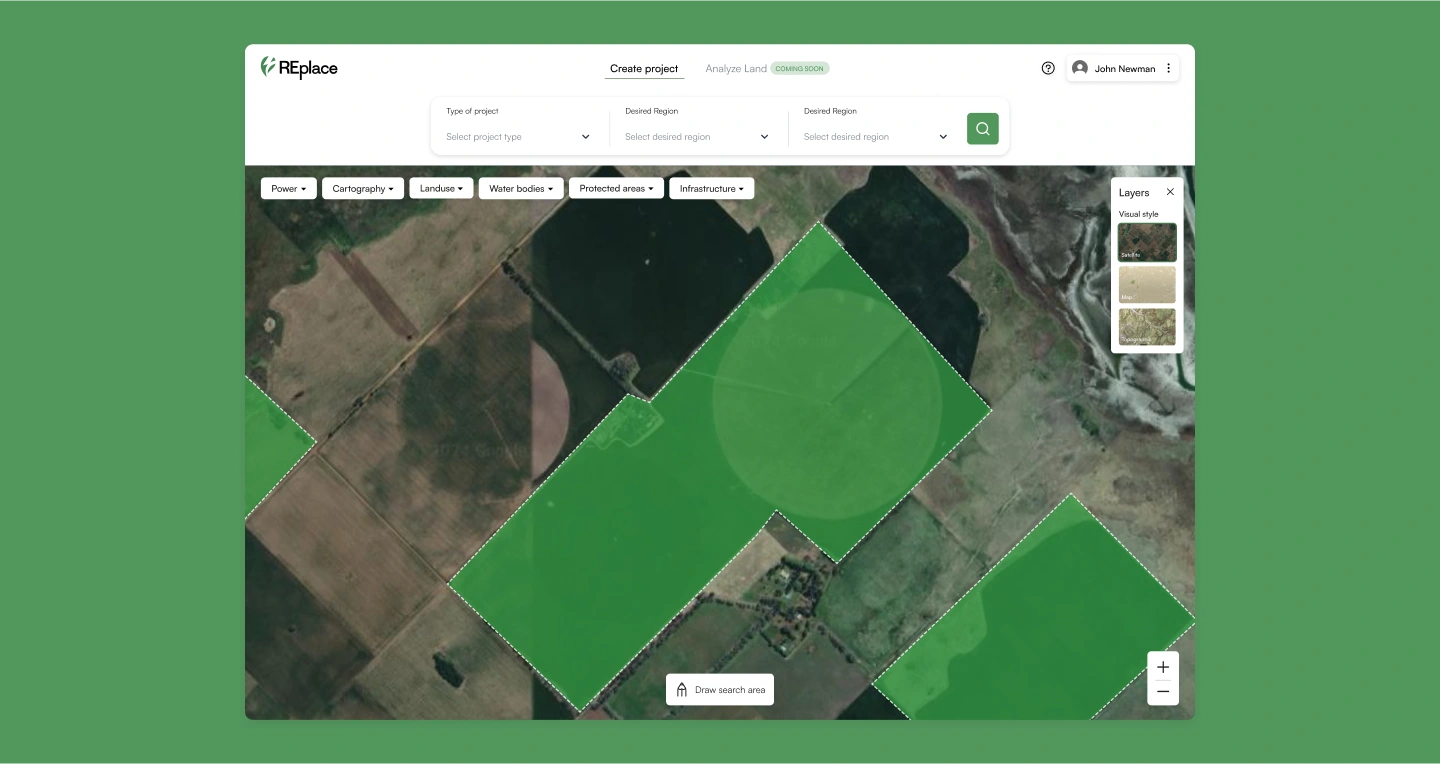Open the Water bodies dropdown
The height and width of the screenshot is (764, 1440).
click(521, 188)
